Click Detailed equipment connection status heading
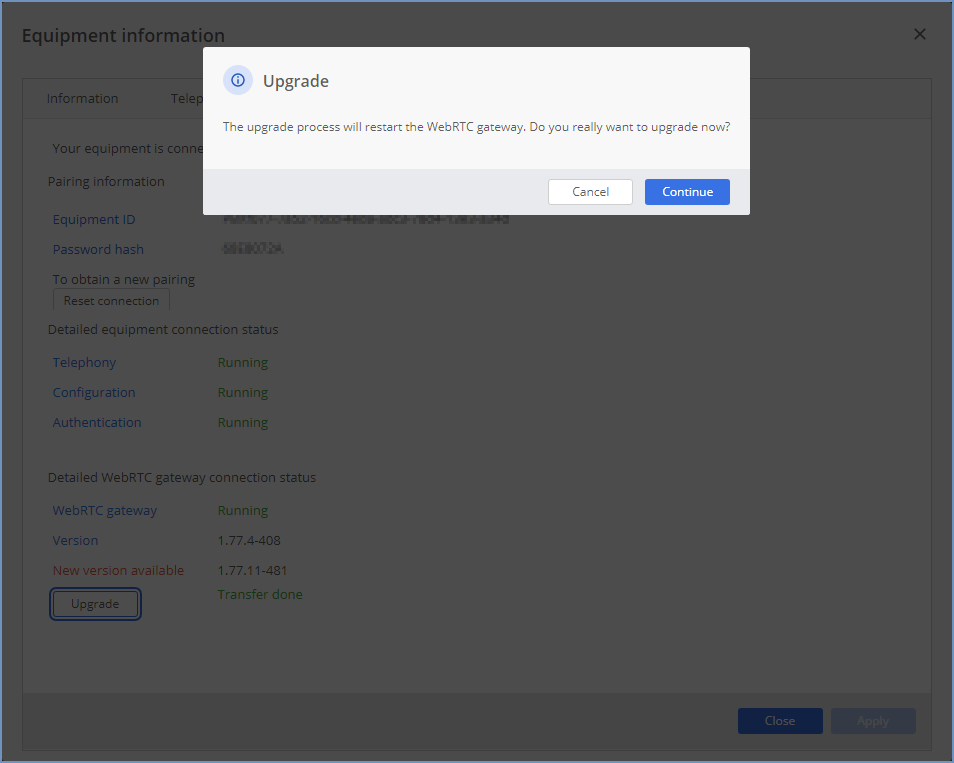Screen dimensions: 954x763 pos(163,329)
